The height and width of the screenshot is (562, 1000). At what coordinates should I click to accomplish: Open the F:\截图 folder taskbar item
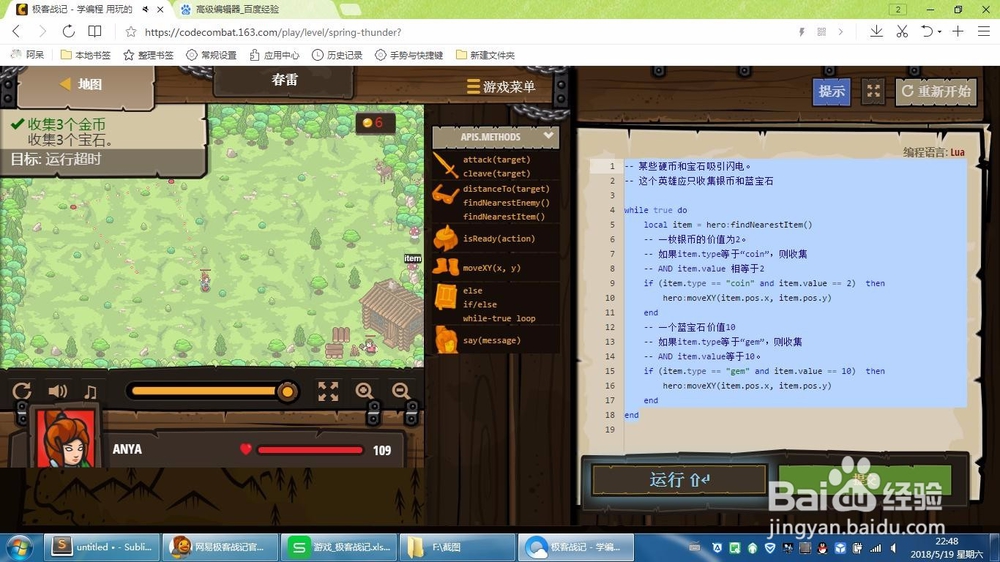(458, 547)
